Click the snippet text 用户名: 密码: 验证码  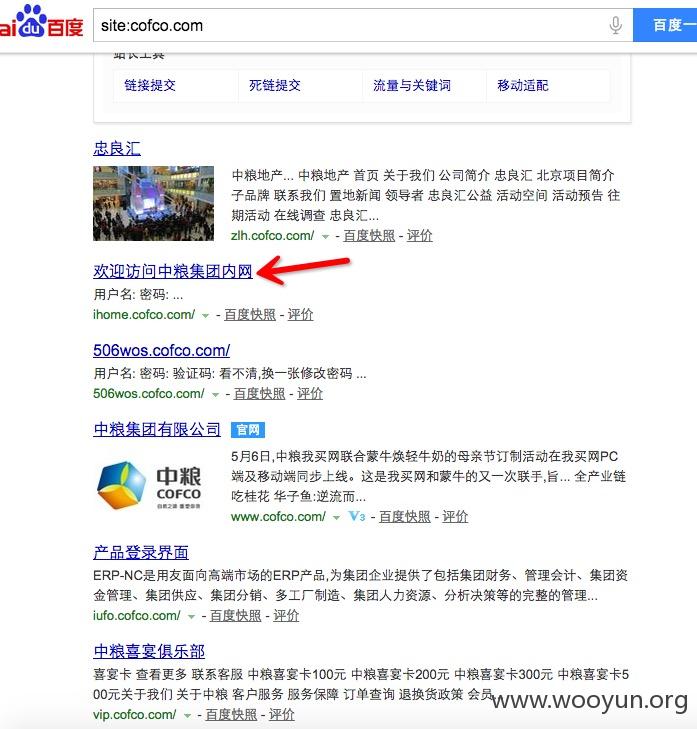click(x=230, y=373)
